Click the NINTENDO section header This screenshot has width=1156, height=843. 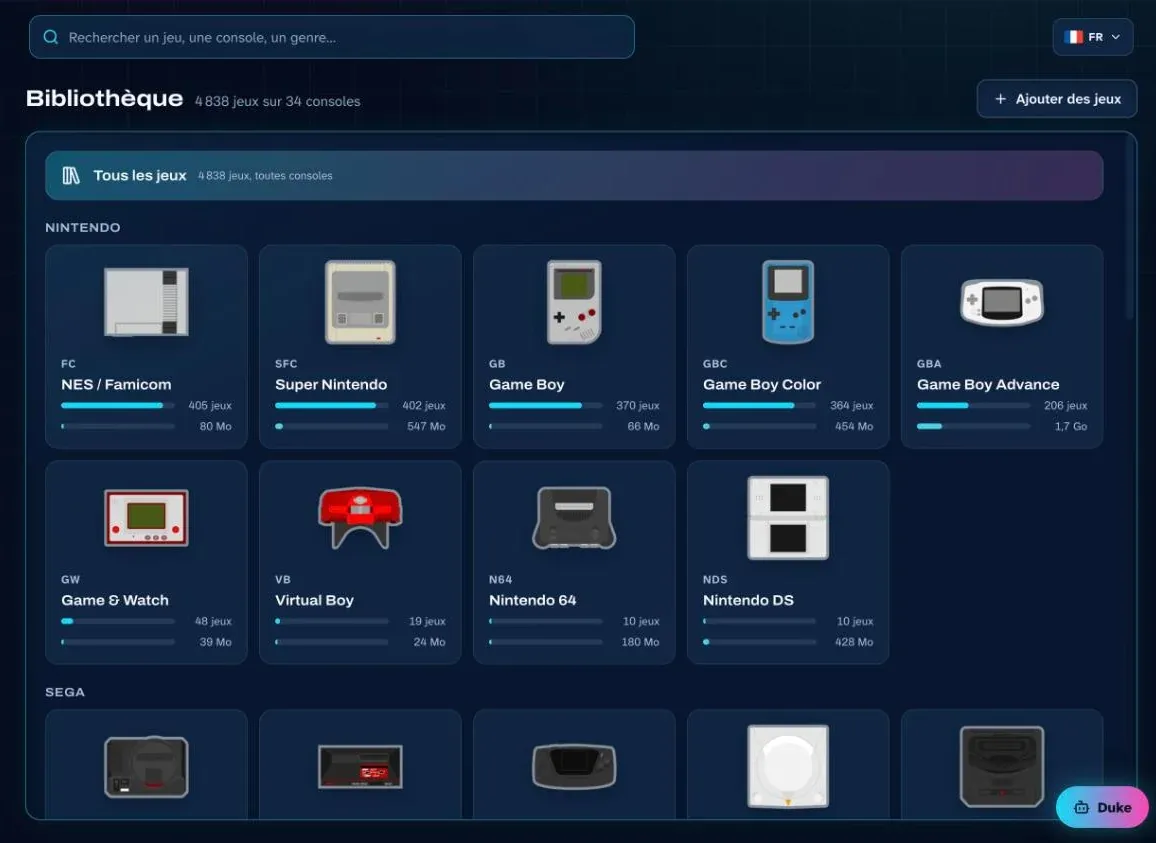click(x=83, y=227)
